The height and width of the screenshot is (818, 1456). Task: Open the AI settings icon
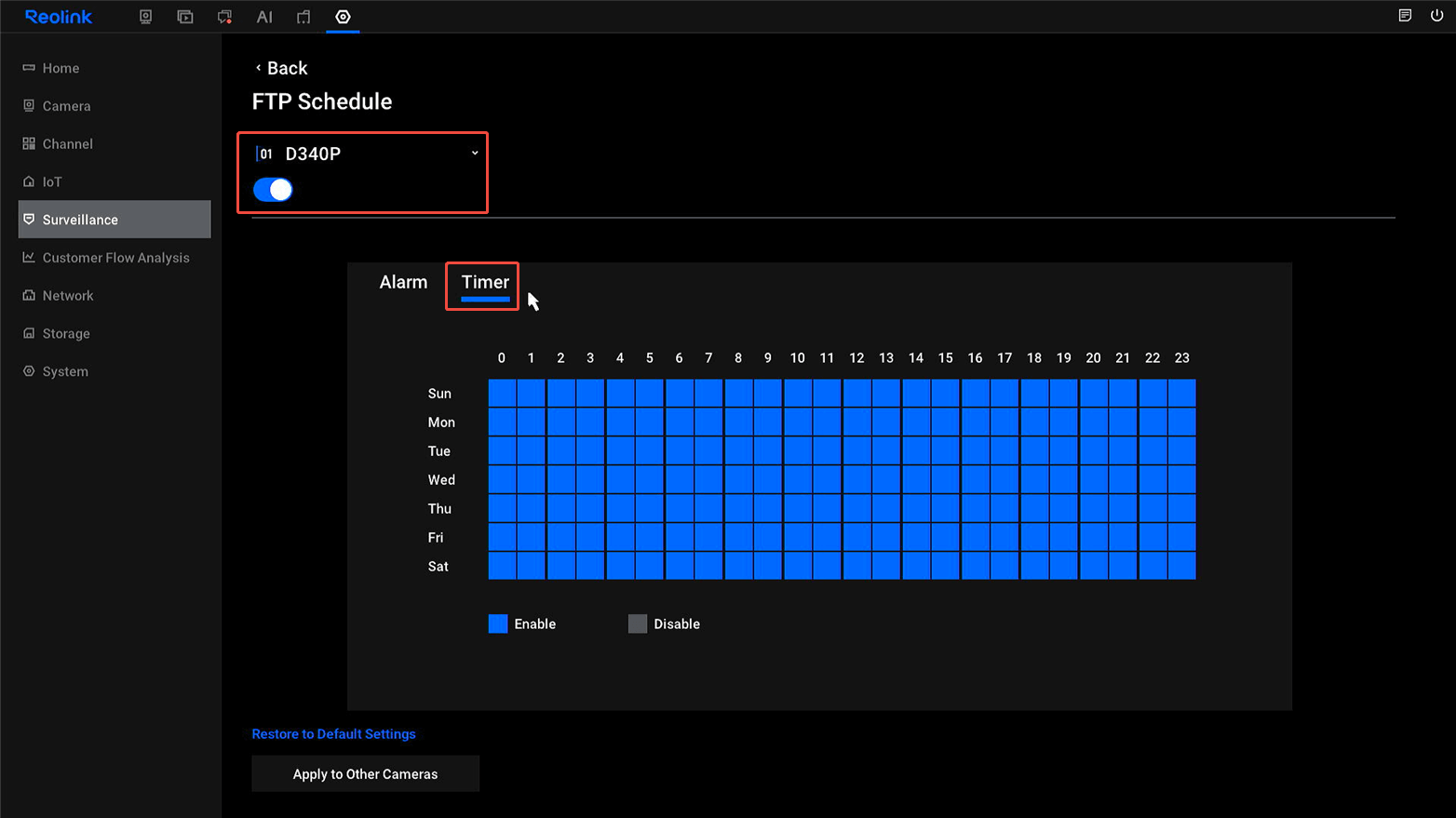coord(264,16)
